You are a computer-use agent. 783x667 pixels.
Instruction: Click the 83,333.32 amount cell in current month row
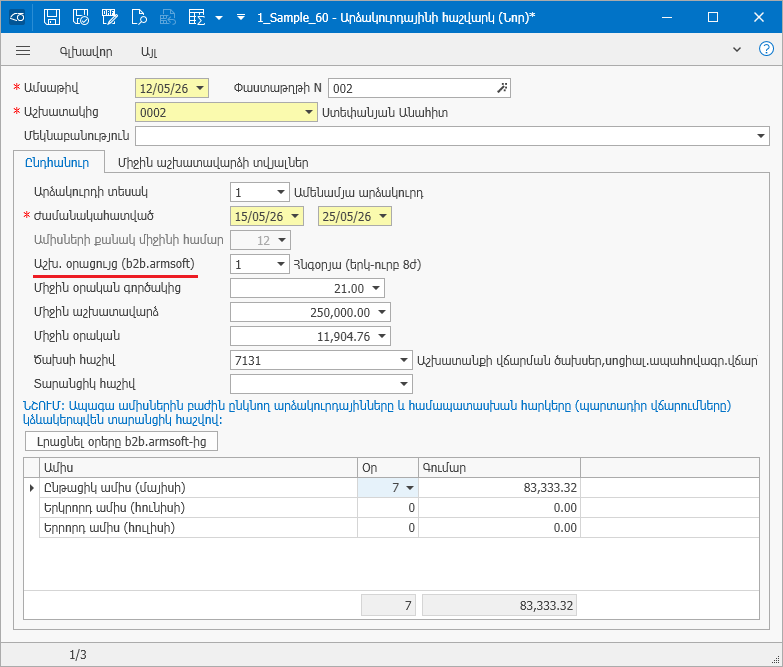pos(499,488)
